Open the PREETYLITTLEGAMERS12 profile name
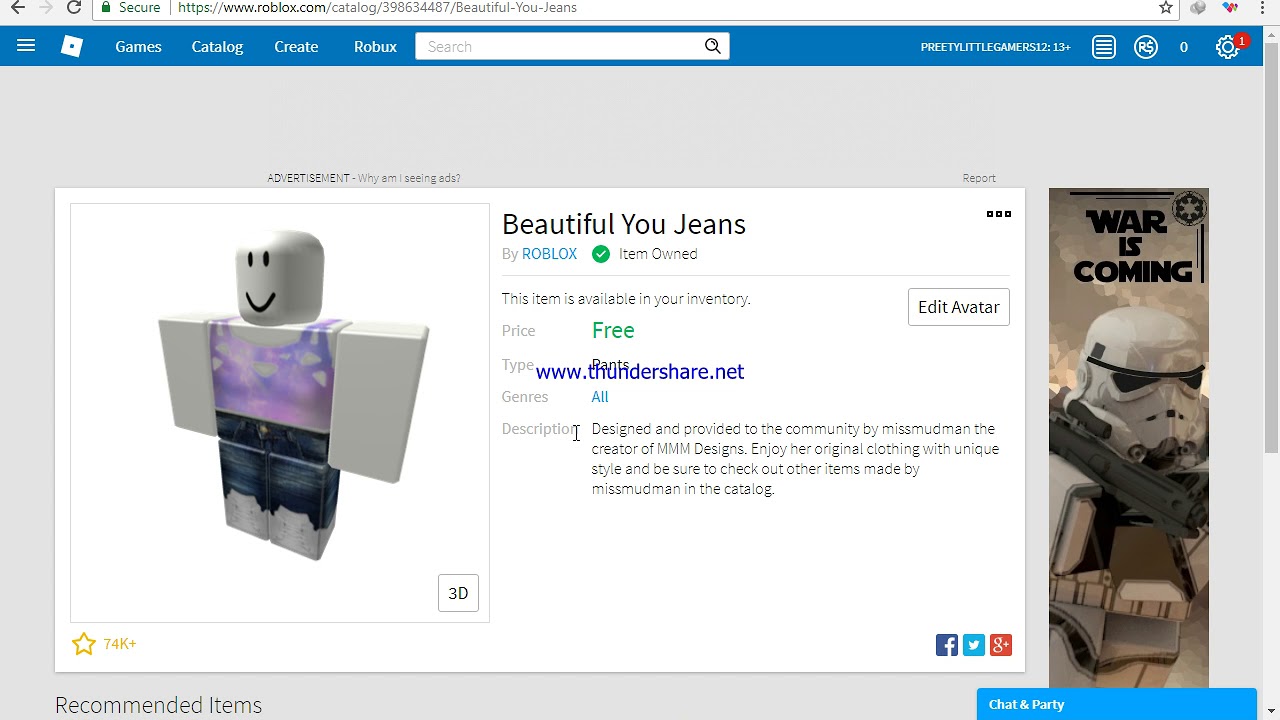1280x720 pixels. (x=995, y=47)
